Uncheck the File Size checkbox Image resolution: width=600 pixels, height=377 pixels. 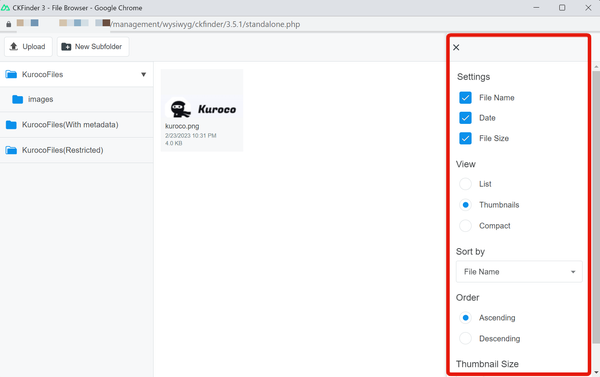click(465, 138)
